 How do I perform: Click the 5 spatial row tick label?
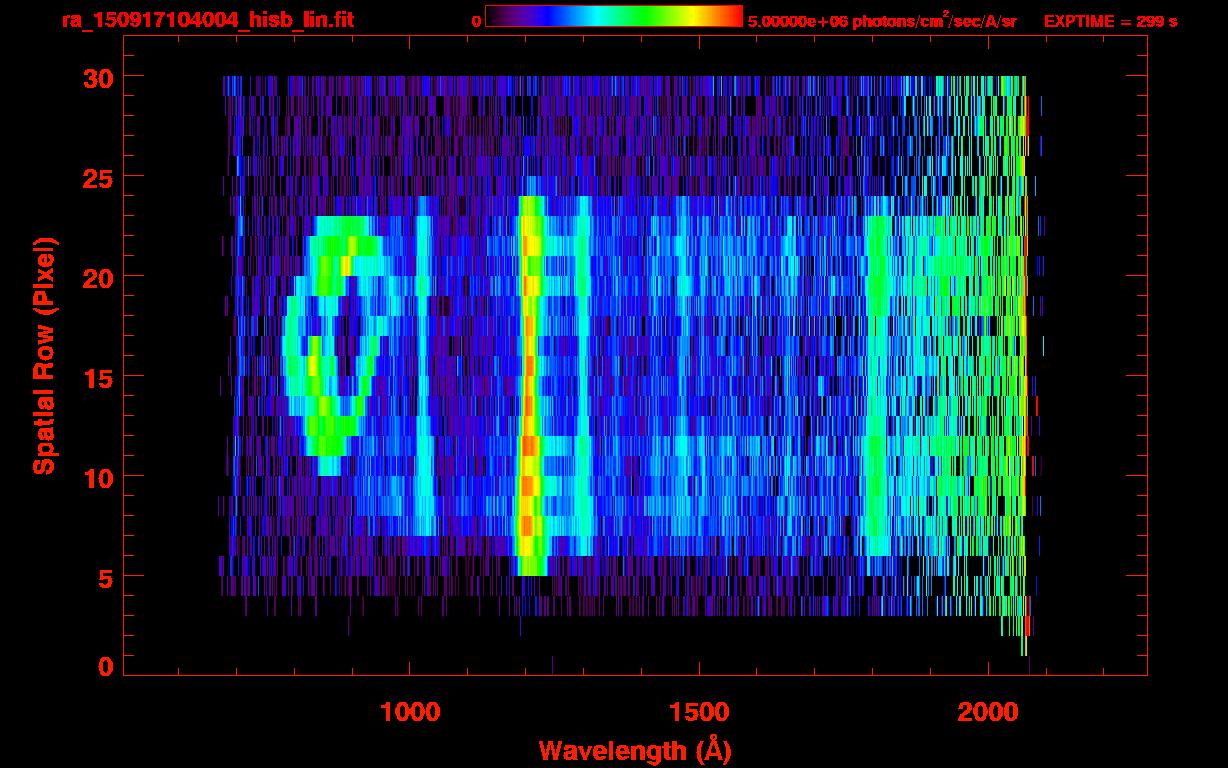(104, 577)
